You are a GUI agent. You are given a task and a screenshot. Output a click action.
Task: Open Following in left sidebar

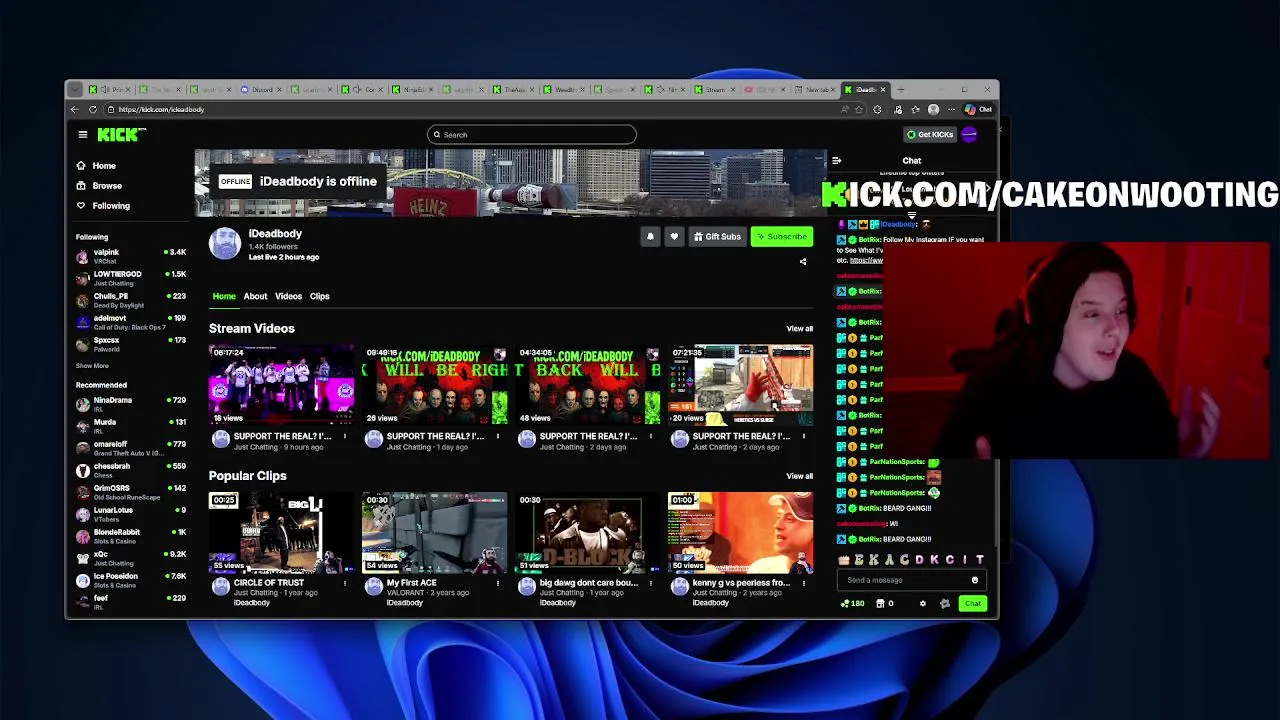pos(103,206)
